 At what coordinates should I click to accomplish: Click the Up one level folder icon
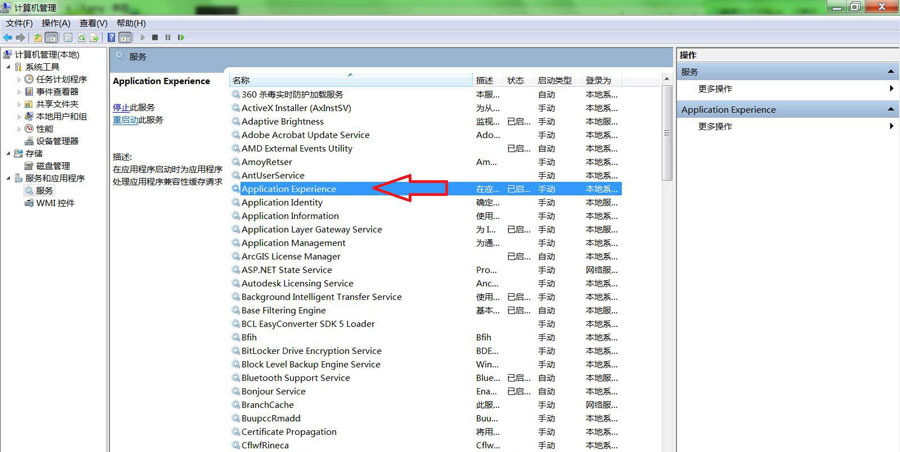pyautogui.click(x=38, y=37)
